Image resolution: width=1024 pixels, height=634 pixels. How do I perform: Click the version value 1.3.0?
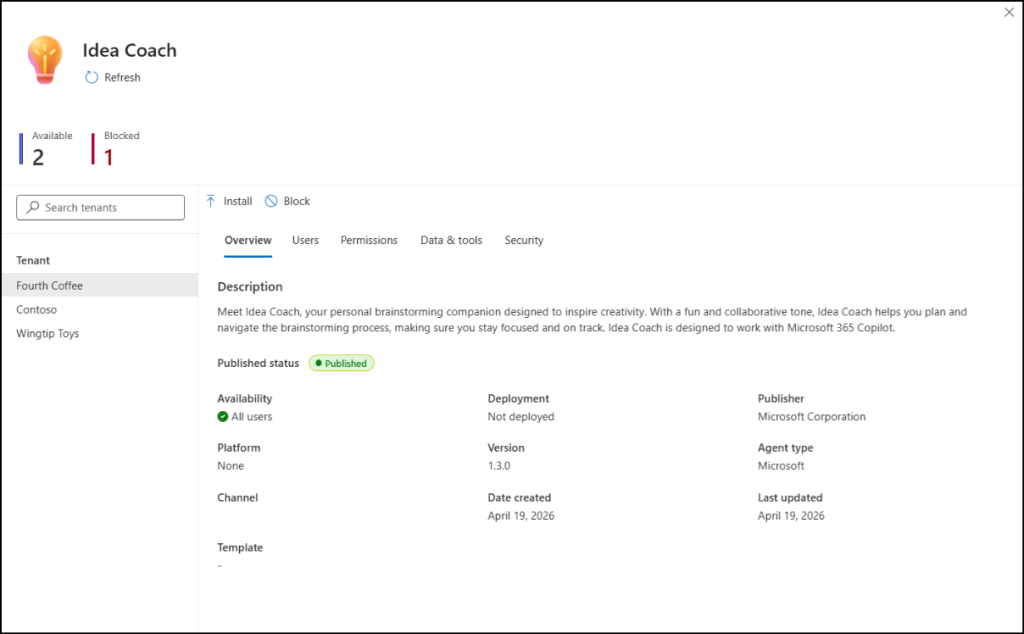pos(499,466)
